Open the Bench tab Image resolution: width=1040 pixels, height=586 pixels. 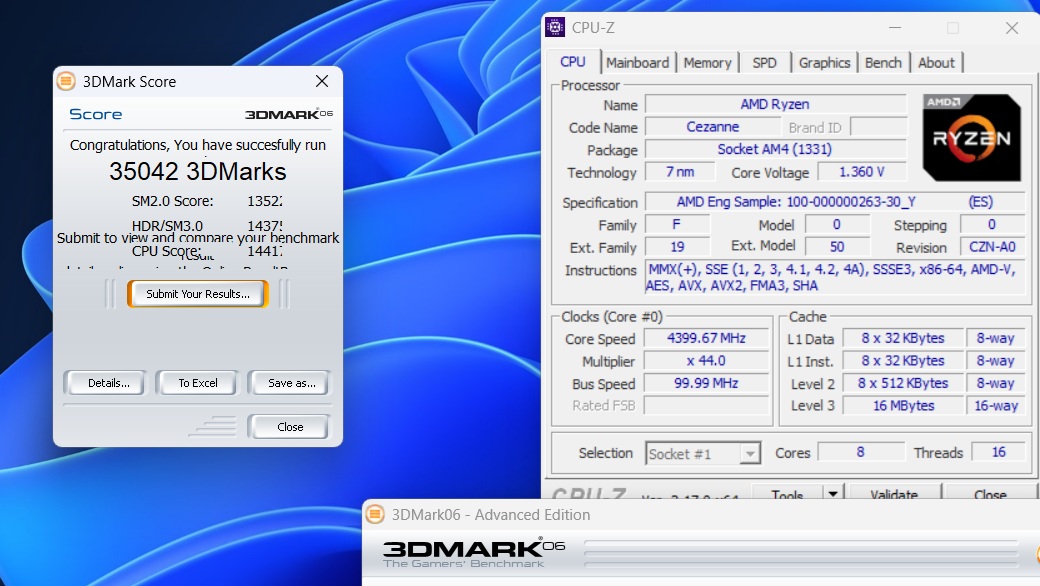tap(883, 63)
